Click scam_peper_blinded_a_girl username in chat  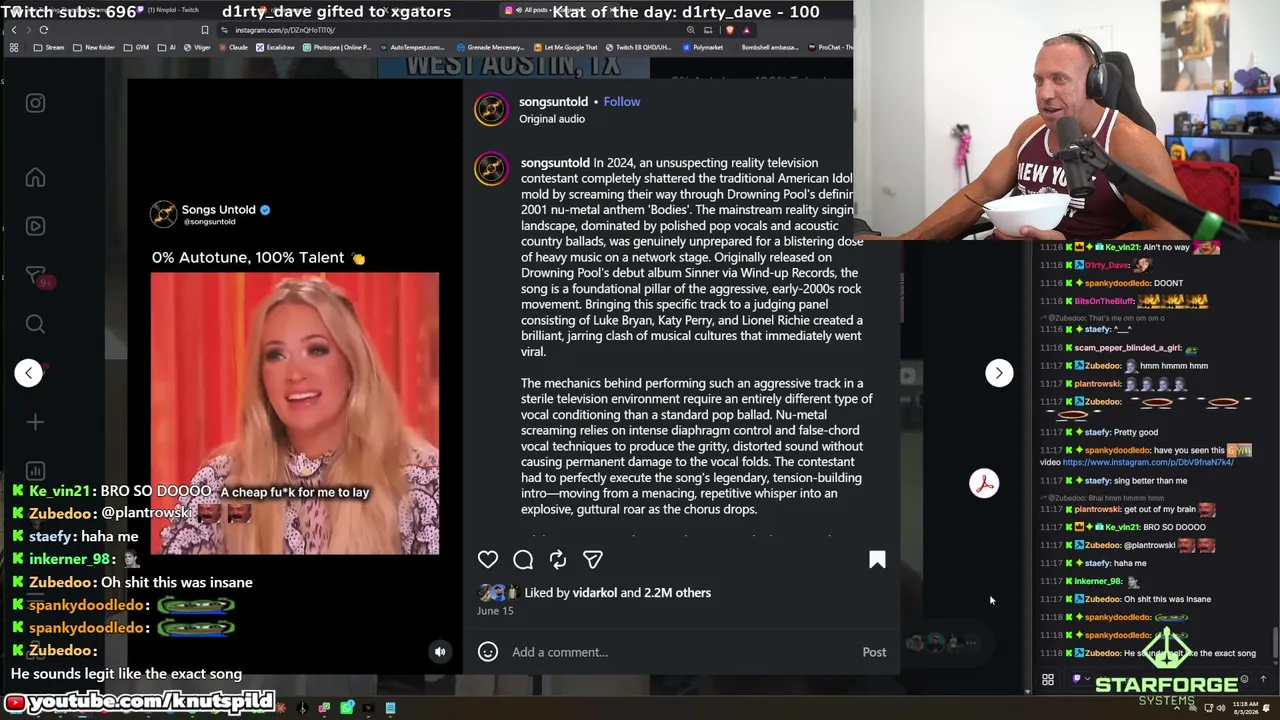[x=1127, y=348]
